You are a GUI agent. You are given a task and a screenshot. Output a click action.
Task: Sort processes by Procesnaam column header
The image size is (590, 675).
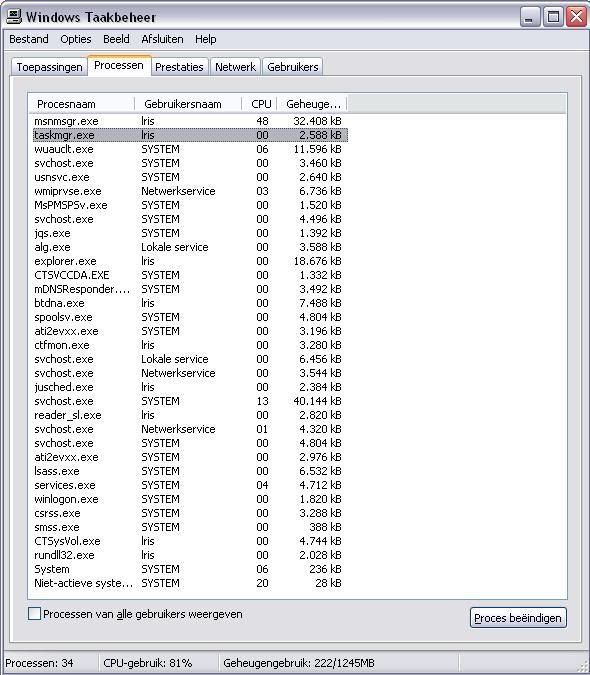click(82, 104)
